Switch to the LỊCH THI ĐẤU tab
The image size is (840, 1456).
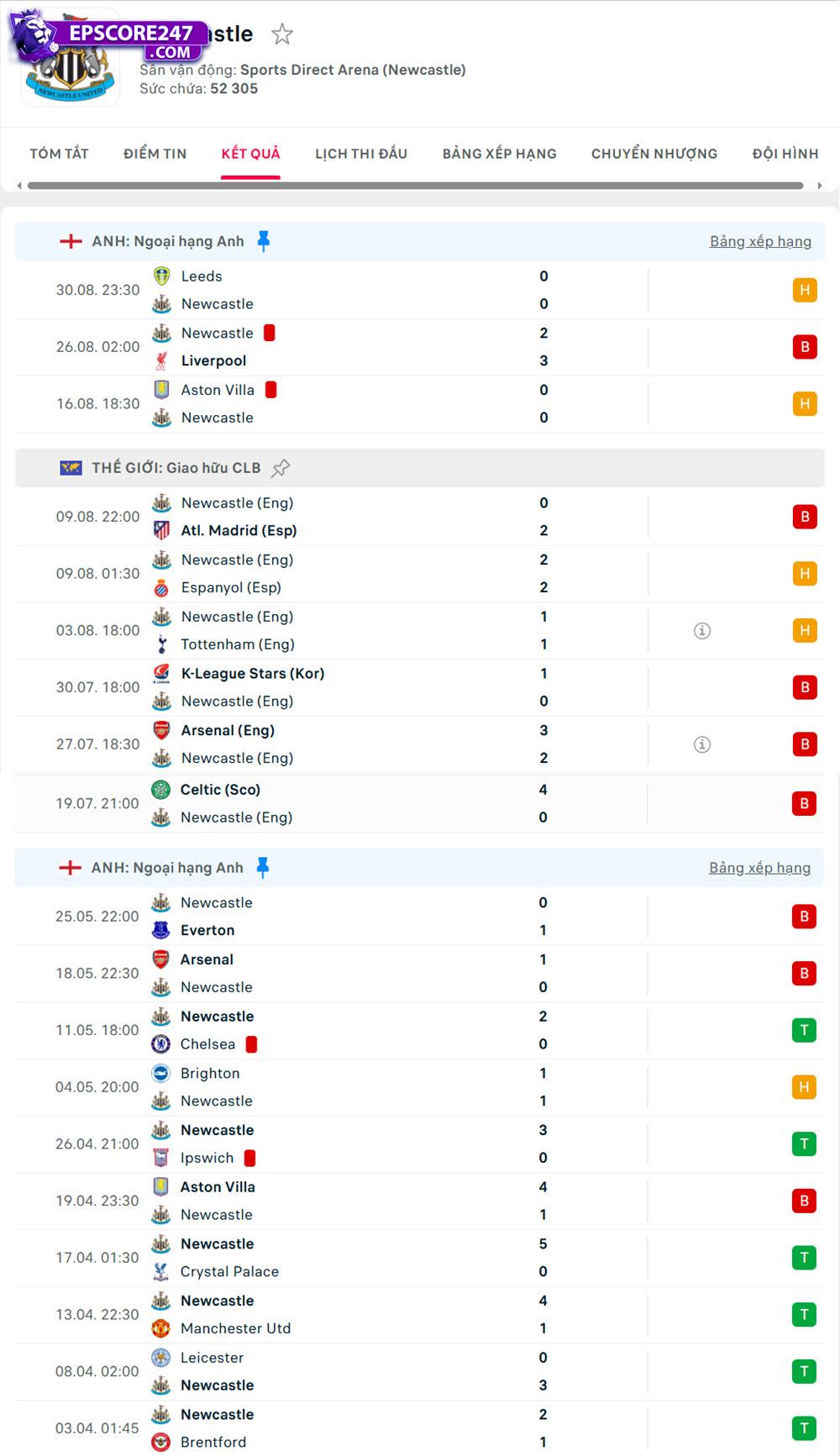click(x=360, y=154)
